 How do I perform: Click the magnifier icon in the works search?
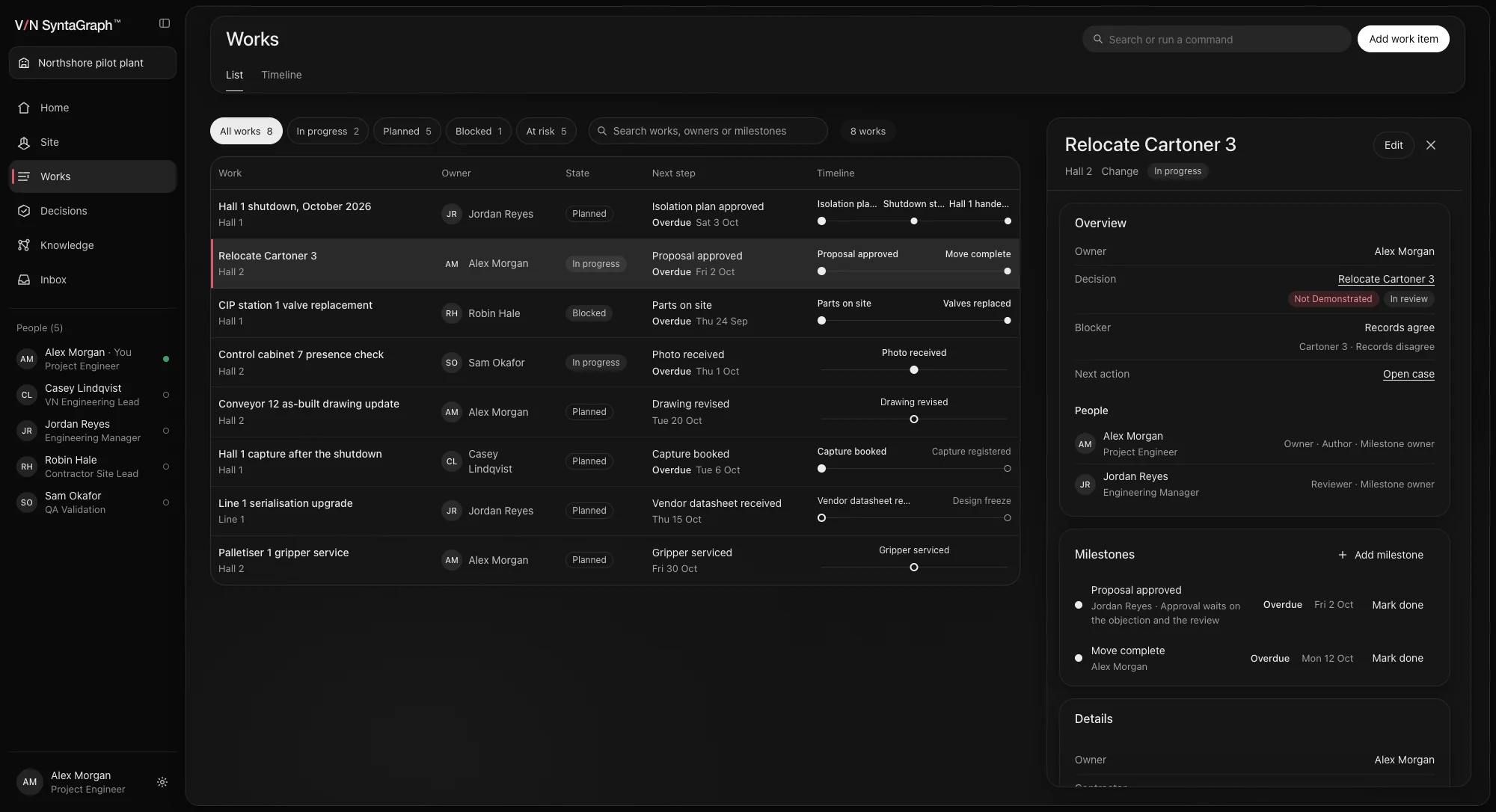tap(602, 131)
